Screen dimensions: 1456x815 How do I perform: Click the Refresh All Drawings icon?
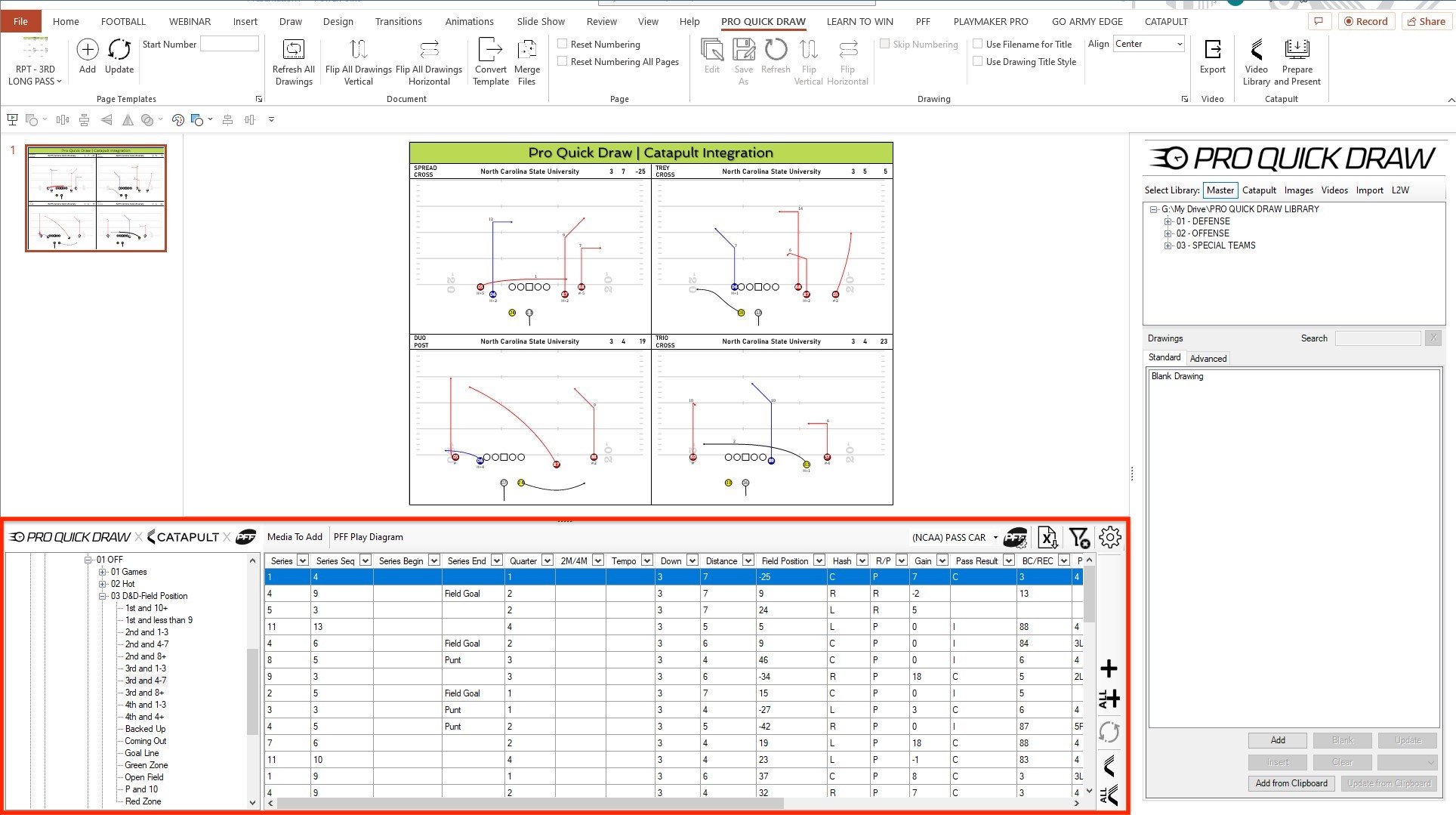pos(293,51)
